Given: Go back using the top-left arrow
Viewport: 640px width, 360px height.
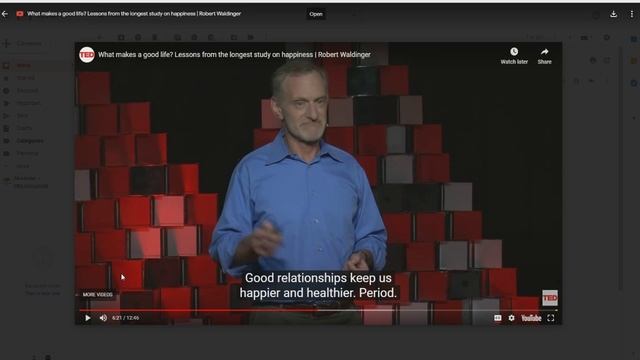Looking at the screenshot, I should [5, 14].
